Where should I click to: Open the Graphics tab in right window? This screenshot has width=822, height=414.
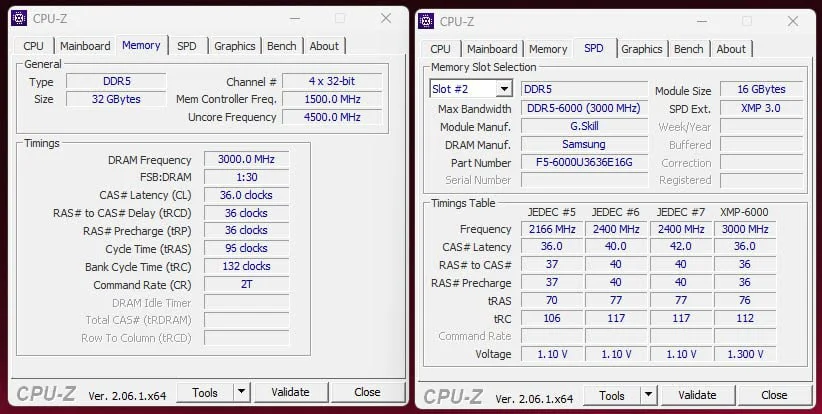[x=642, y=49]
